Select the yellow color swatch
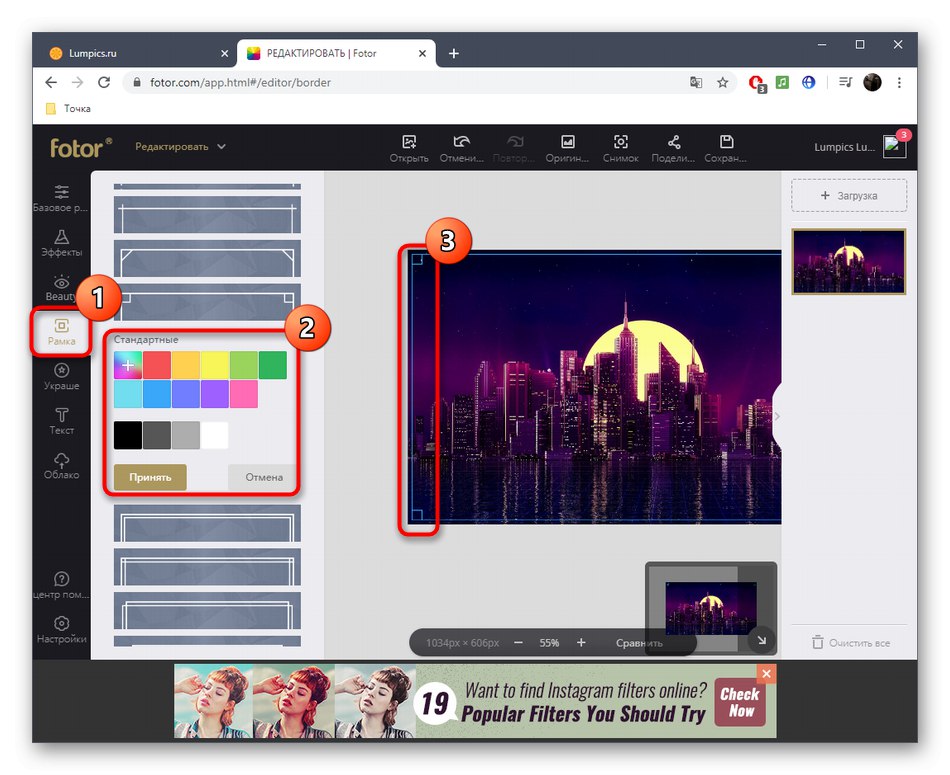Screen dimensions: 950x775 (214, 365)
